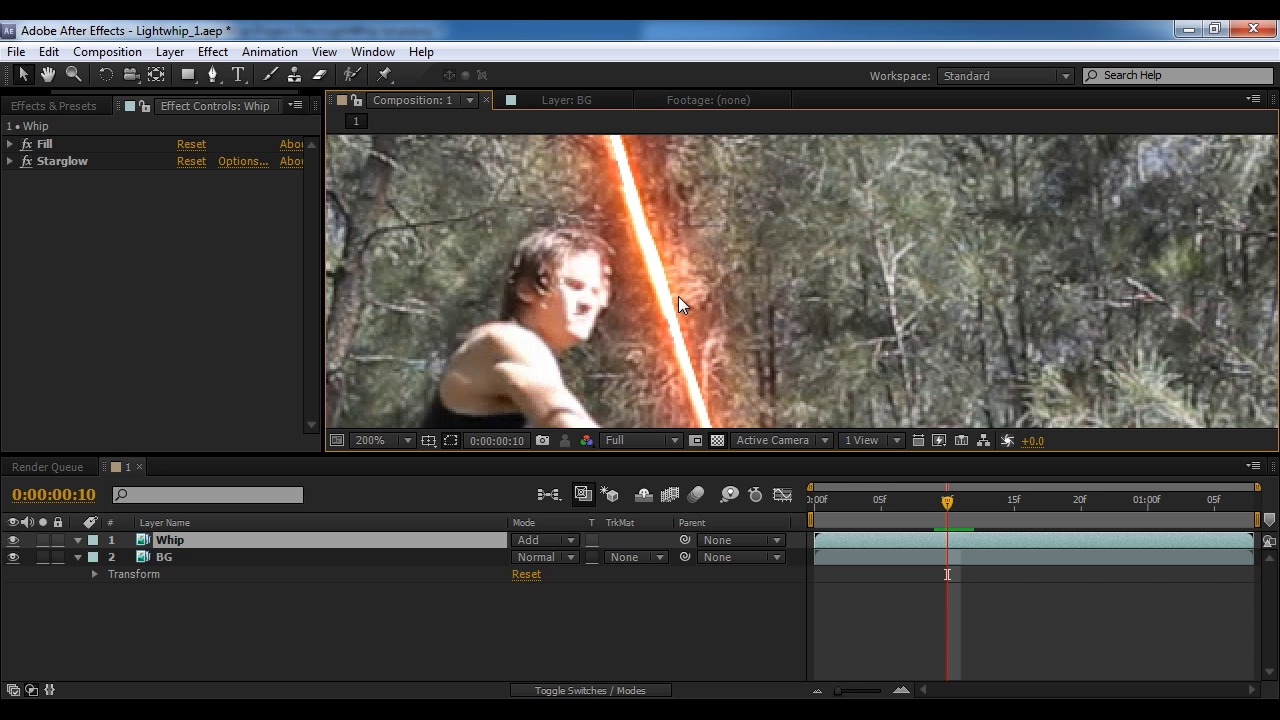Open Starglow Options link
The height and width of the screenshot is (720, 1280).
pyautogui.click(x=243, y=161)
